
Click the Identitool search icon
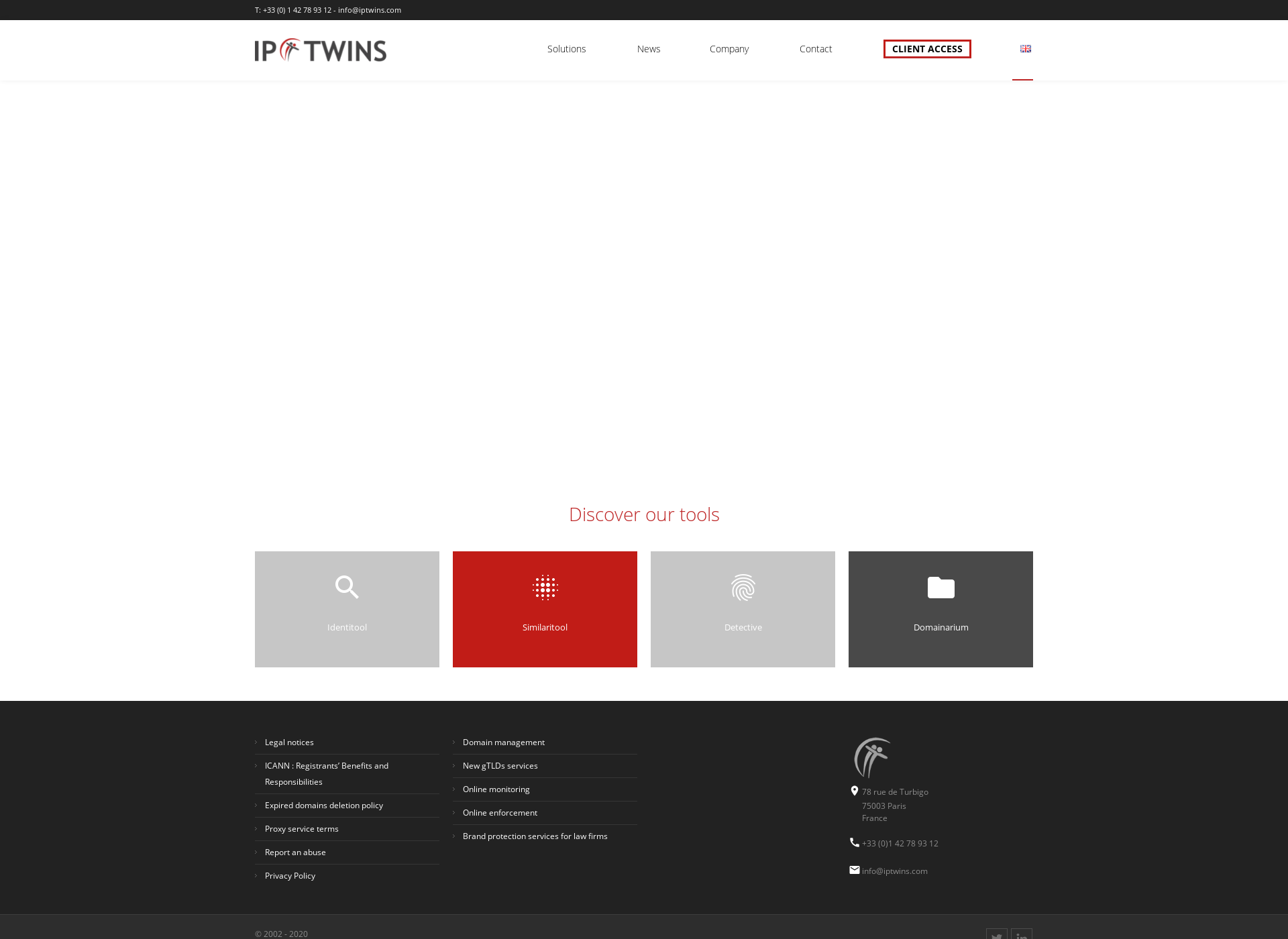347,587
